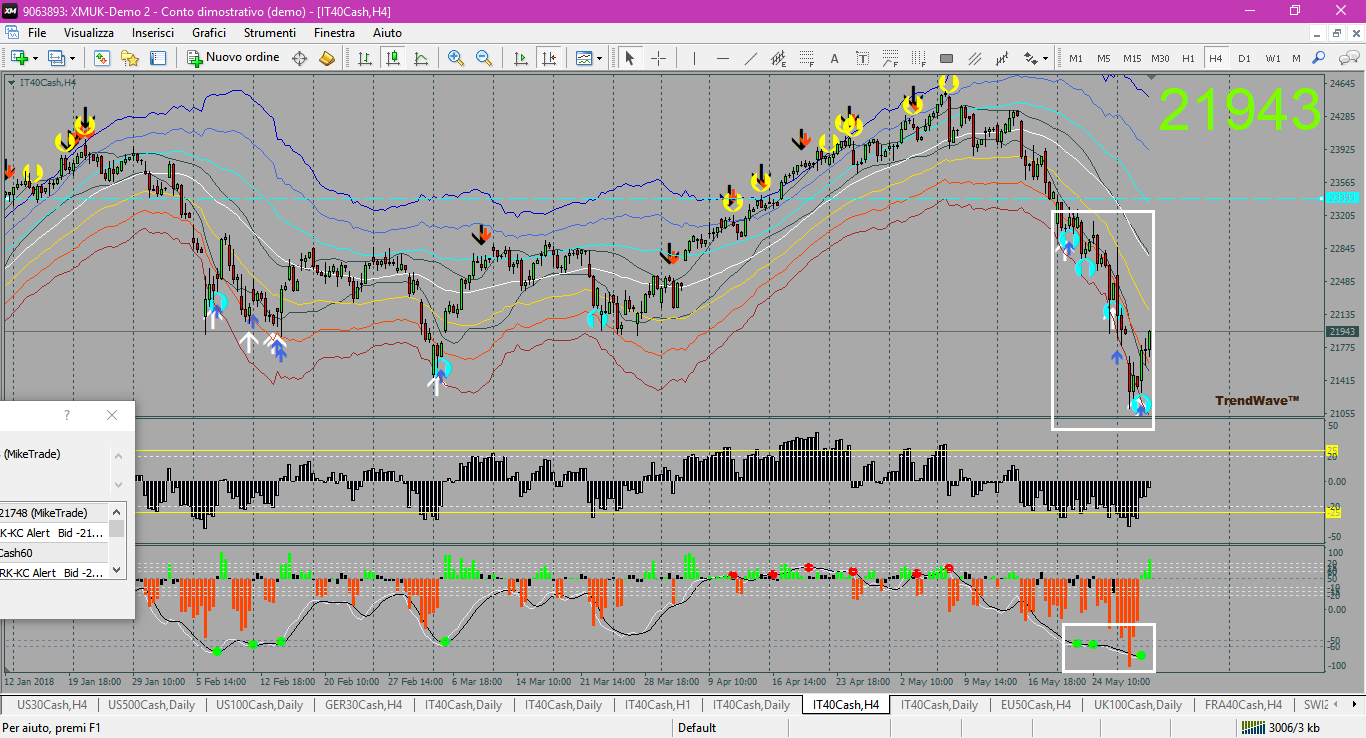Open the search magnifier icon
This screenshot has height=738, width=1366.
click(1319, 58)
